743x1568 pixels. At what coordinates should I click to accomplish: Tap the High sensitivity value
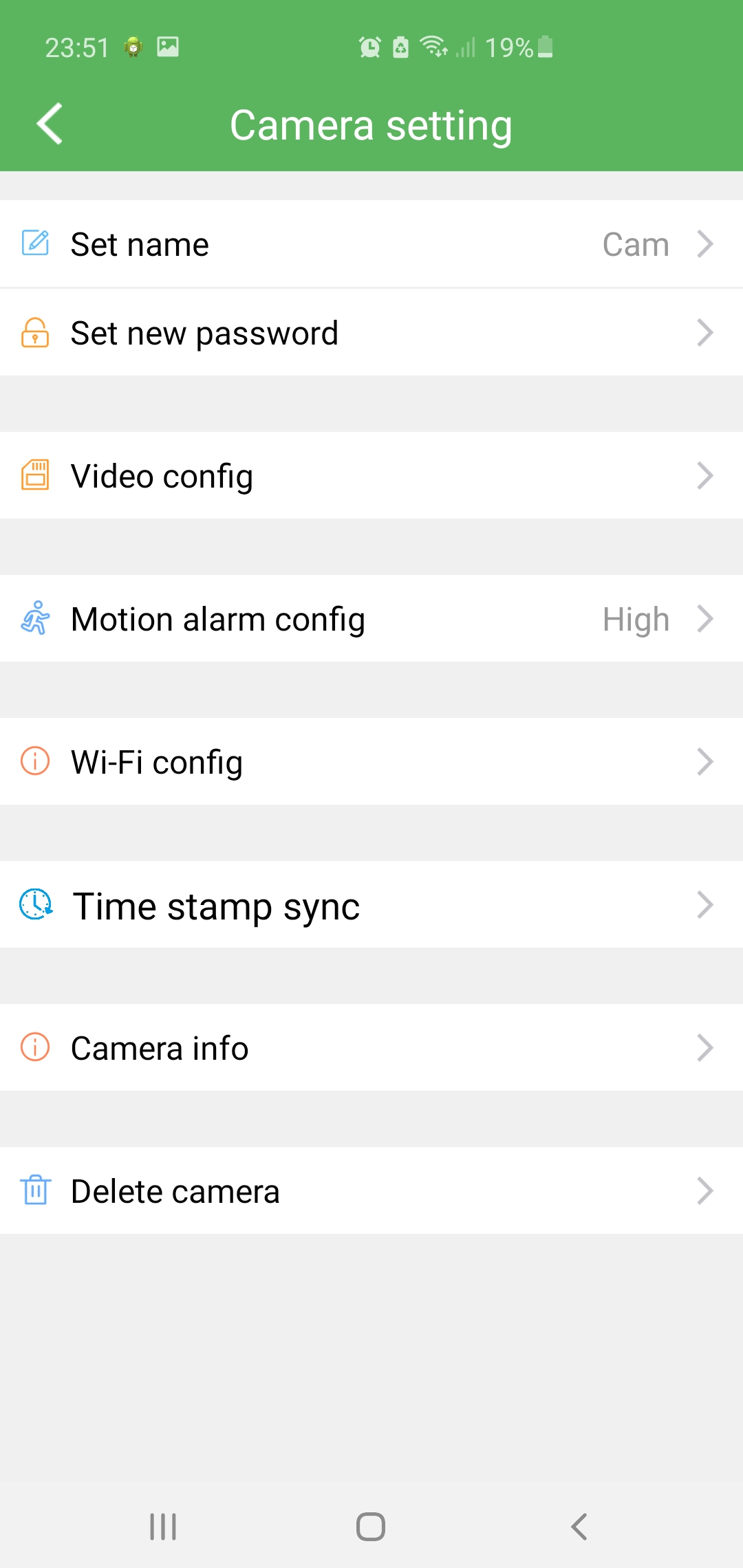point(636,620)
